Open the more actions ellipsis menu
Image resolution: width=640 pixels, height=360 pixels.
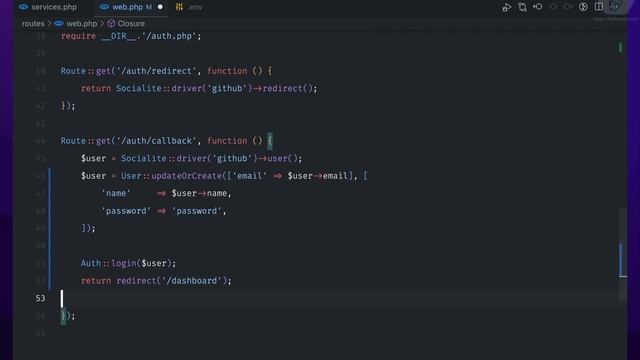pyautogui.click(x=614, y=7)
